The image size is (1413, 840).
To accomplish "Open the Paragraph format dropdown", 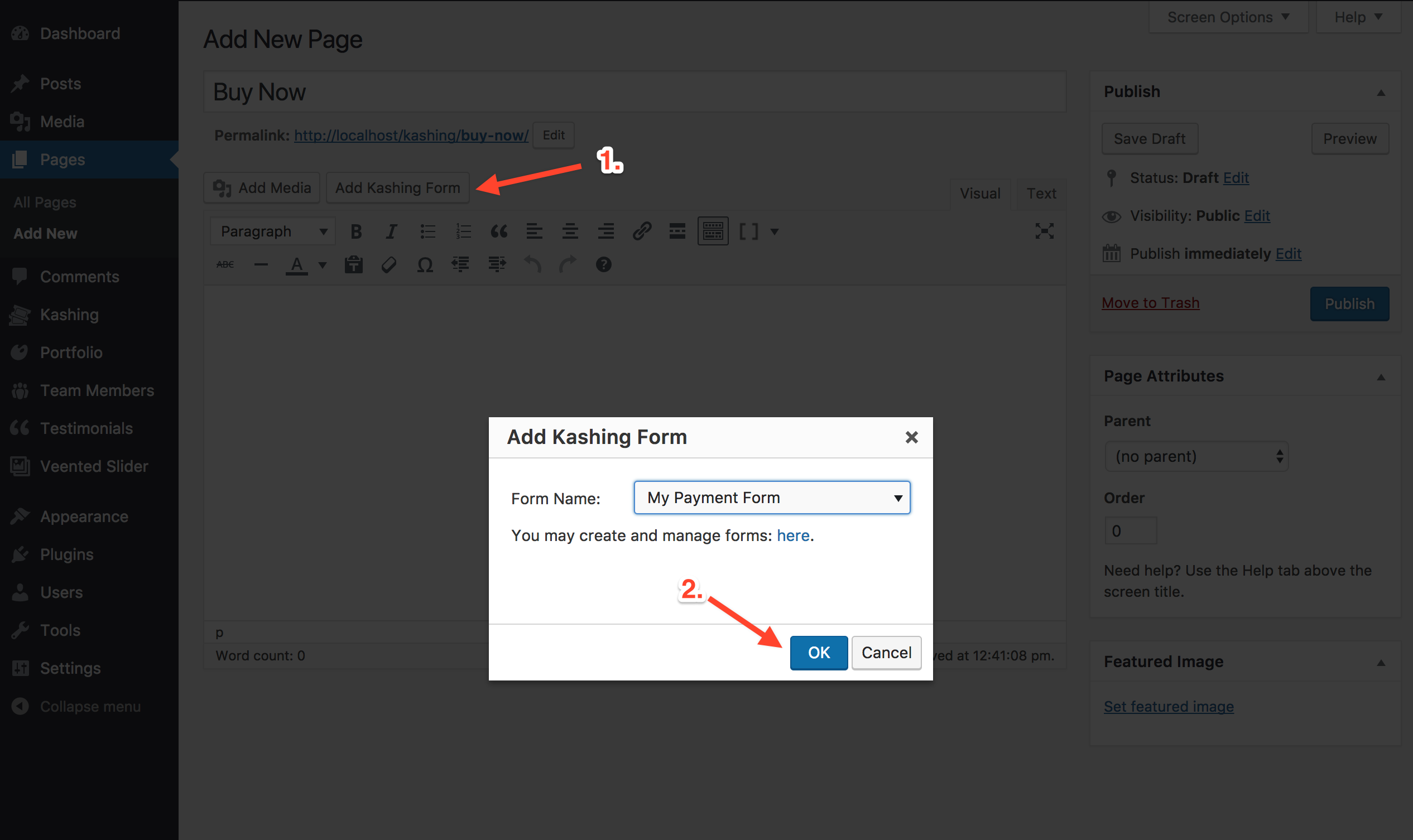I will tap(273, 231).
